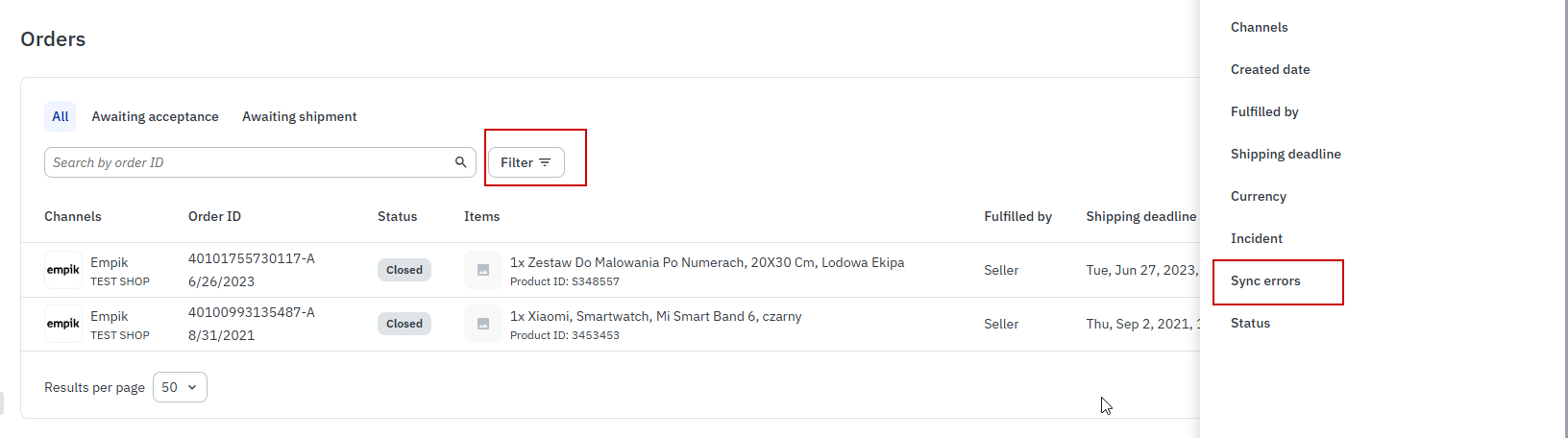Click product image placeholder for Zestaw Do Malowania
The image size is (1568, 438).
(x=483, y=270)
